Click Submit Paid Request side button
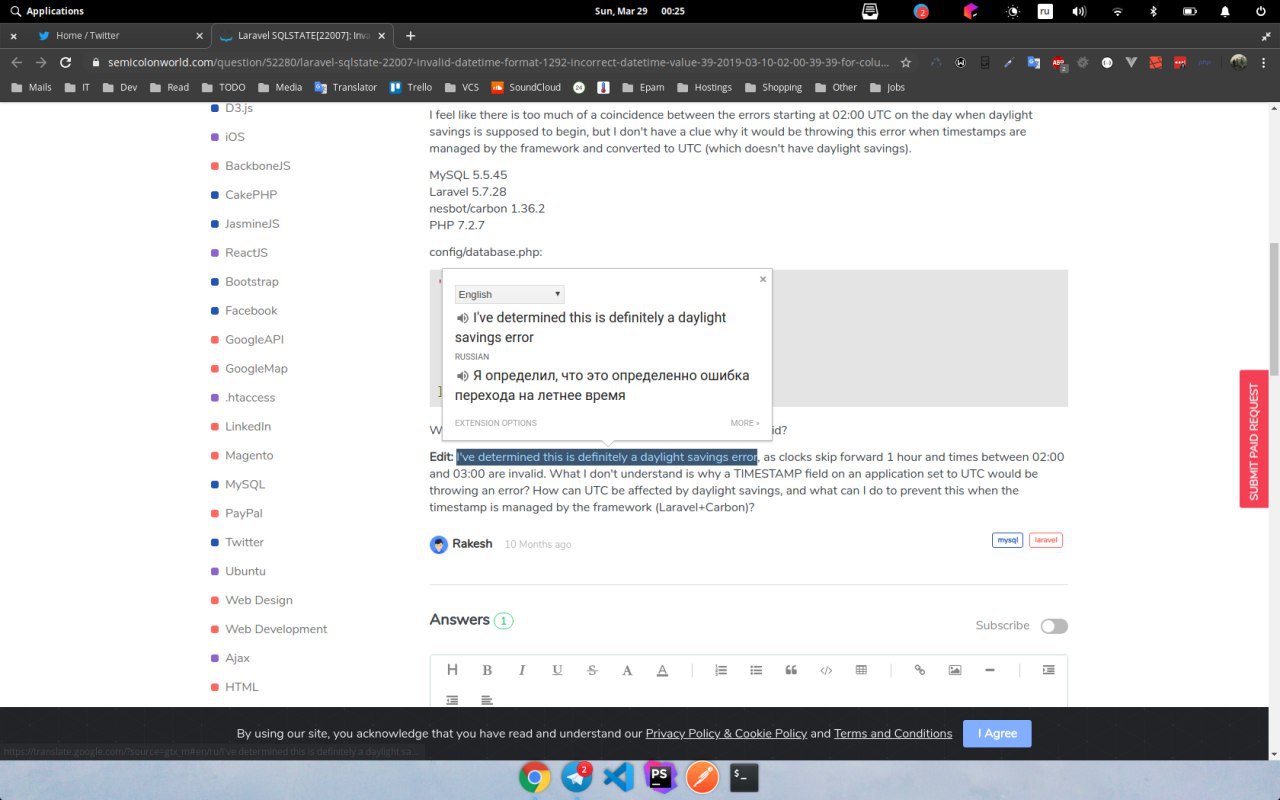Screen dimensions: 1280x800 pos(1254,439)
